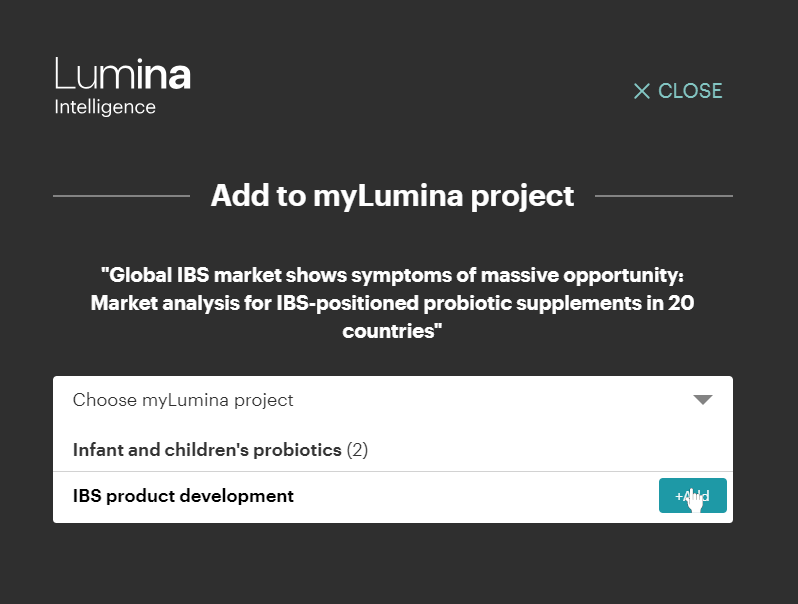Click the Lumina logo wordmark
This screenshot has width=798, height=604.
click(122, 75)
